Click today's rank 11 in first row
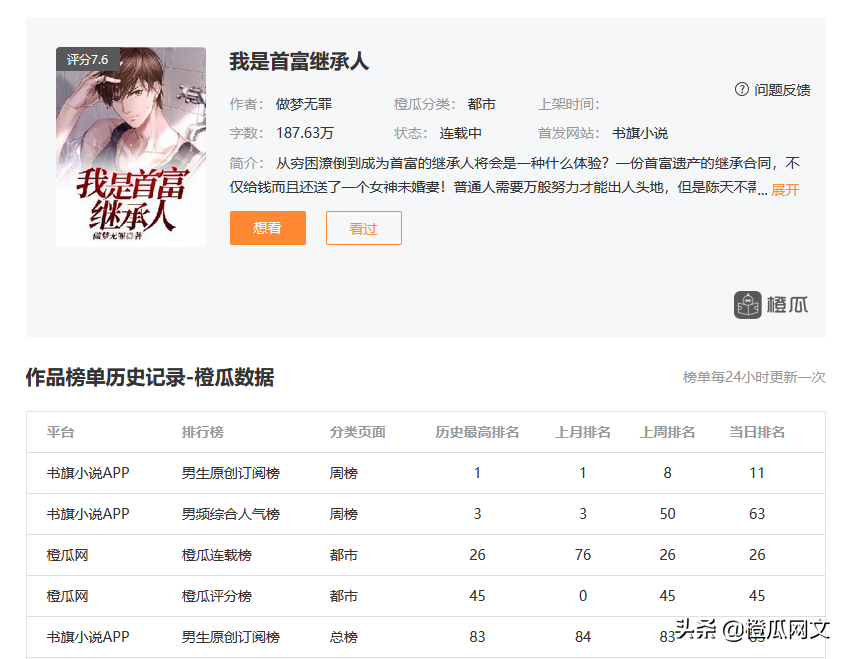The height and width of the screenshot is (659, 849). pos(756,473)
